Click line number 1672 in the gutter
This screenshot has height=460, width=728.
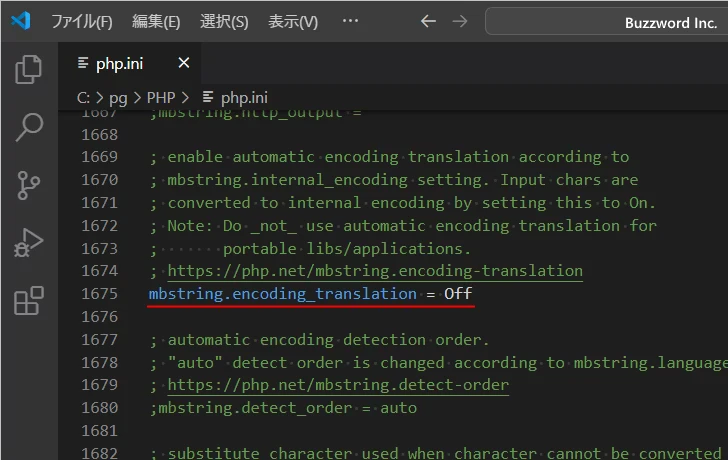click(99, 226)
